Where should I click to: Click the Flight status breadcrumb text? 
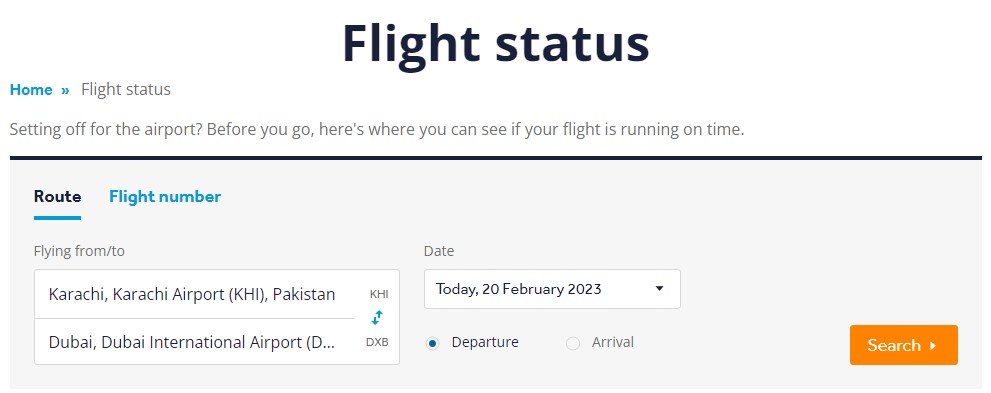click(x=126, y=90)
